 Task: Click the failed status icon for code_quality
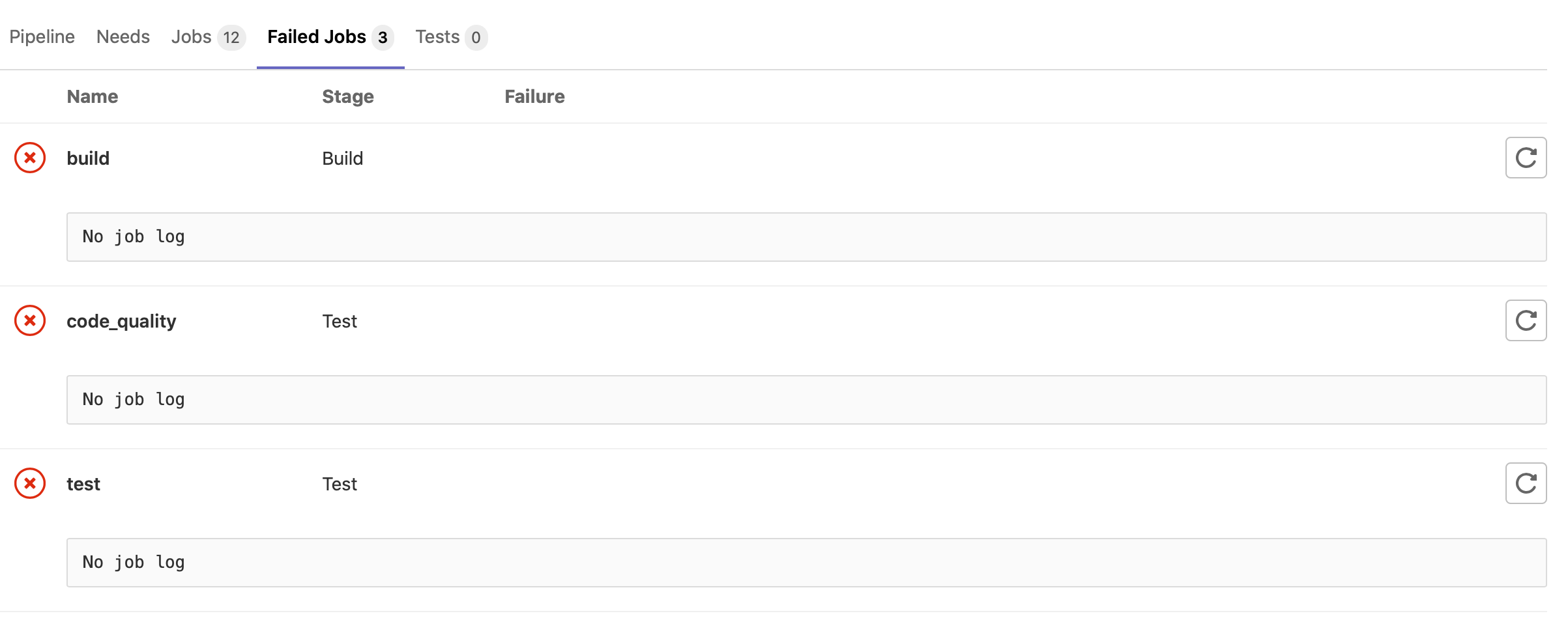[x=30, y=320]
